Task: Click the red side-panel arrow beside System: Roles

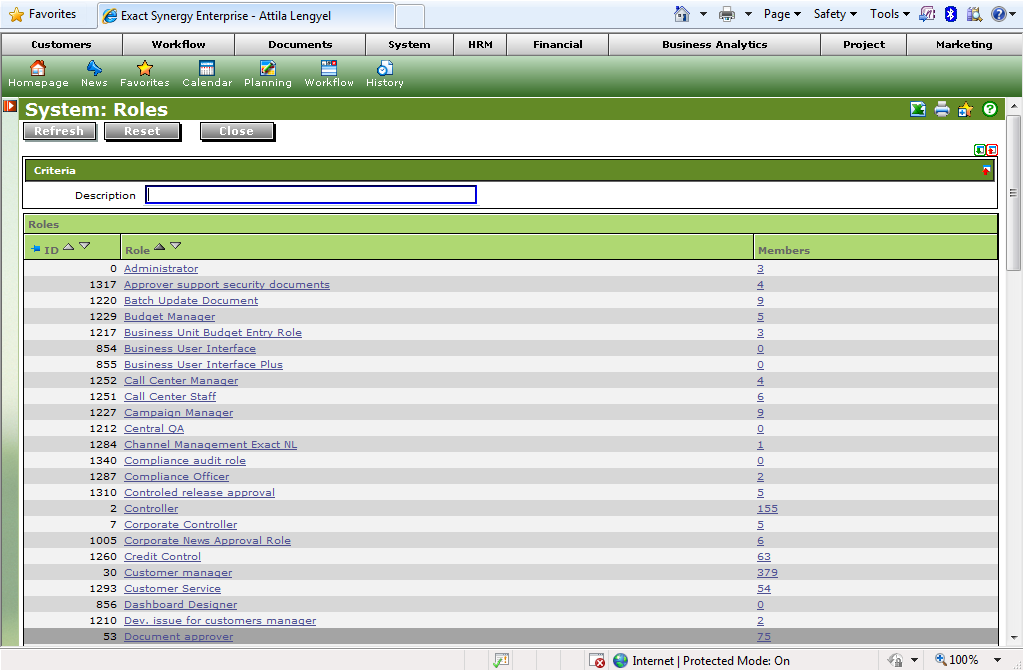Action: (10, 106)
